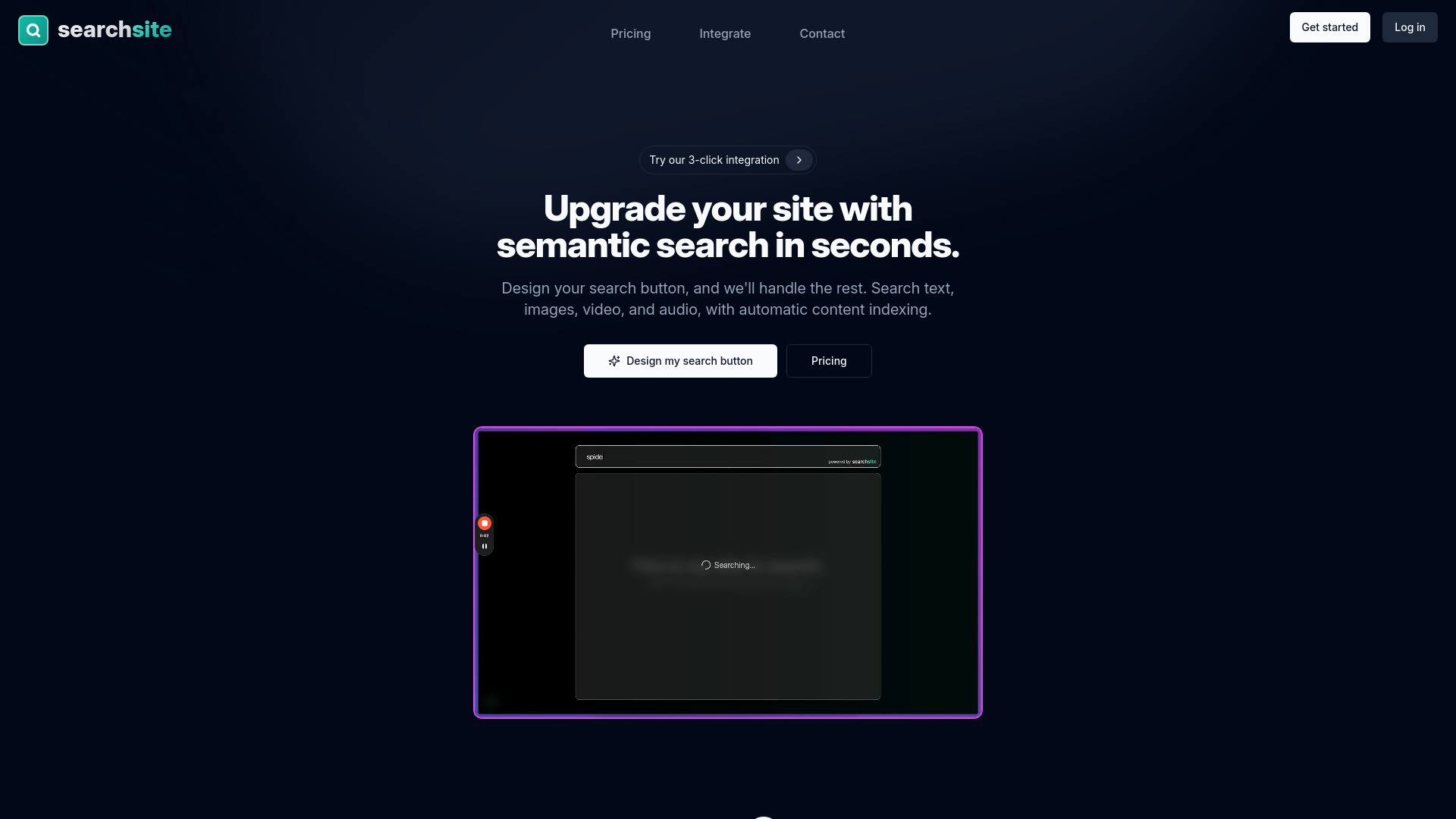The height and width of the screenshot is (819, 1456).
Task: Click the Try our 3-click integration badge
Action: (x=728, y=160)
